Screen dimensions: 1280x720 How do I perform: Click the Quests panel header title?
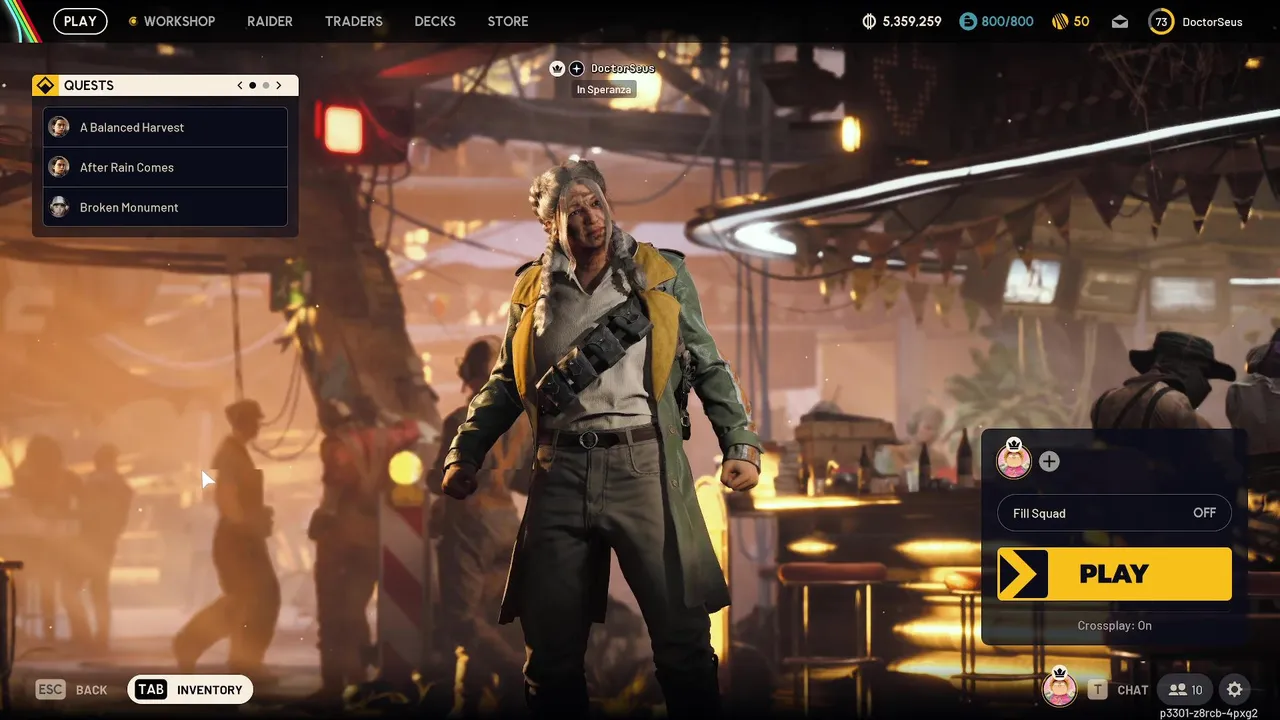click(x=89, y=85)
